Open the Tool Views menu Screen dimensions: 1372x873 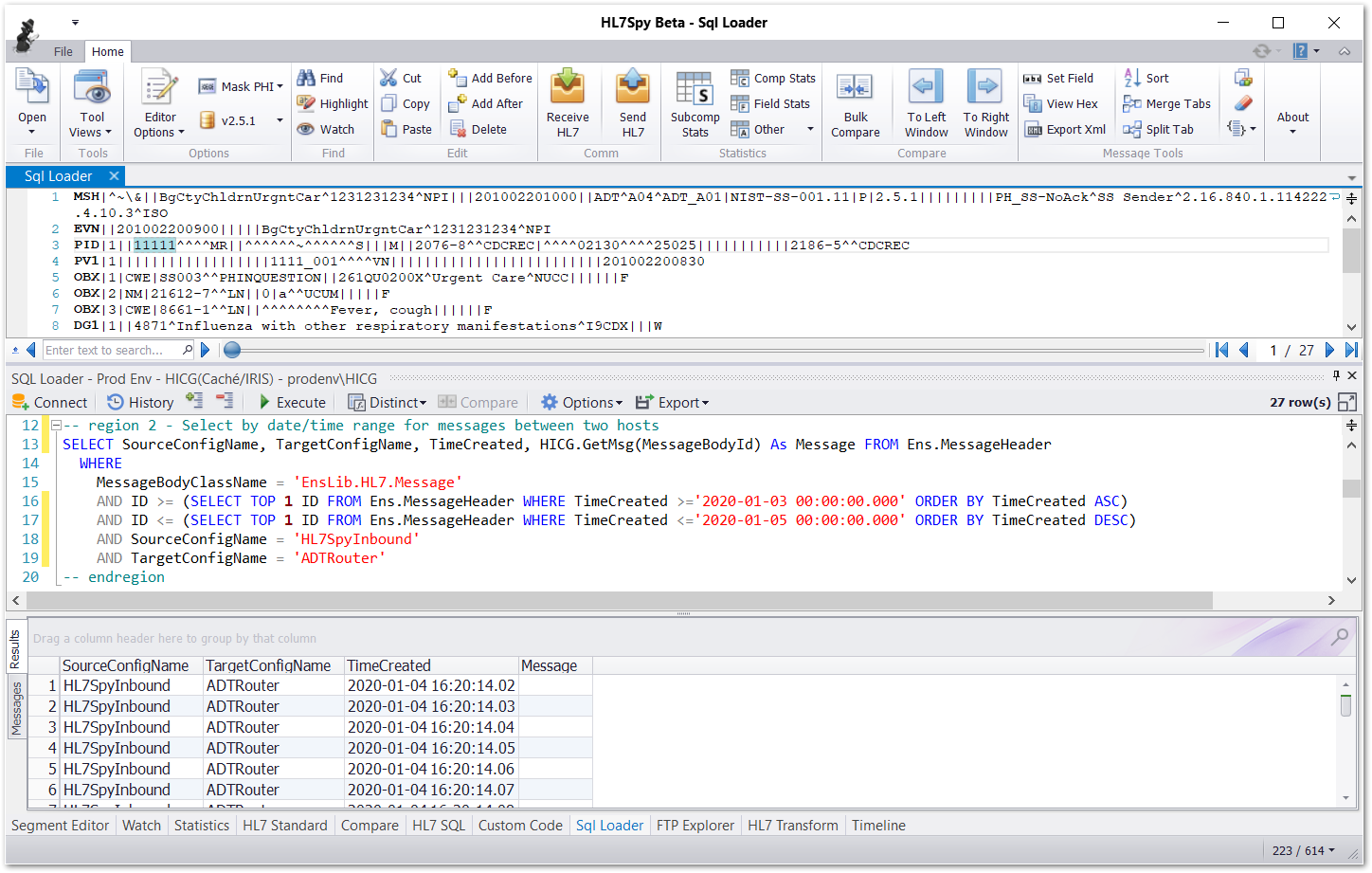tap(92, 104)
